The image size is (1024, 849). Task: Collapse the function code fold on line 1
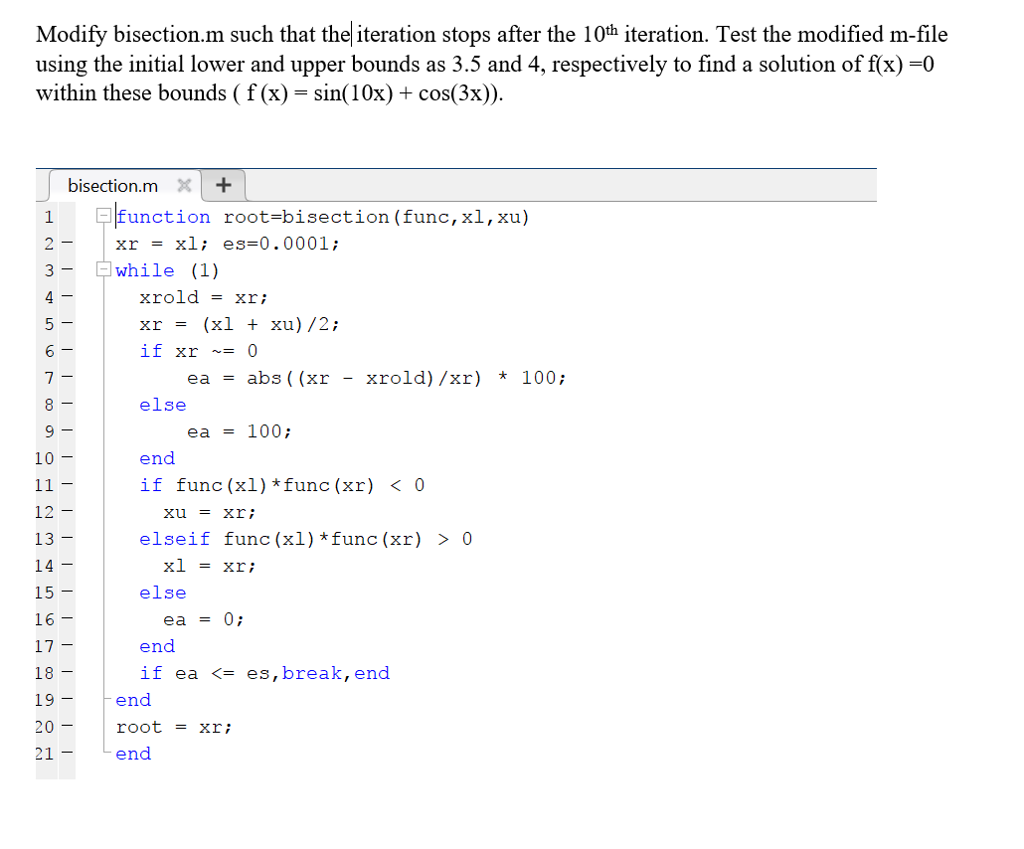104,217
